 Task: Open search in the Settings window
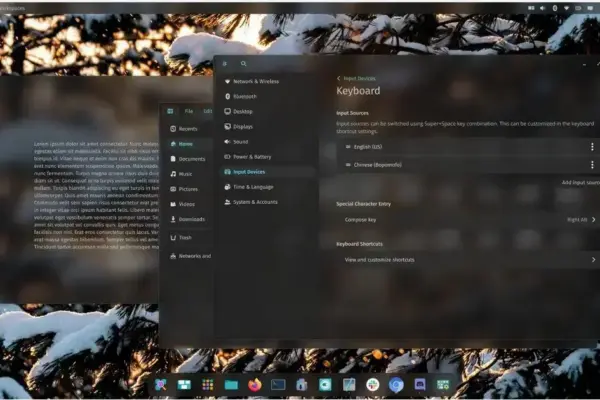(x=243, y=64)
